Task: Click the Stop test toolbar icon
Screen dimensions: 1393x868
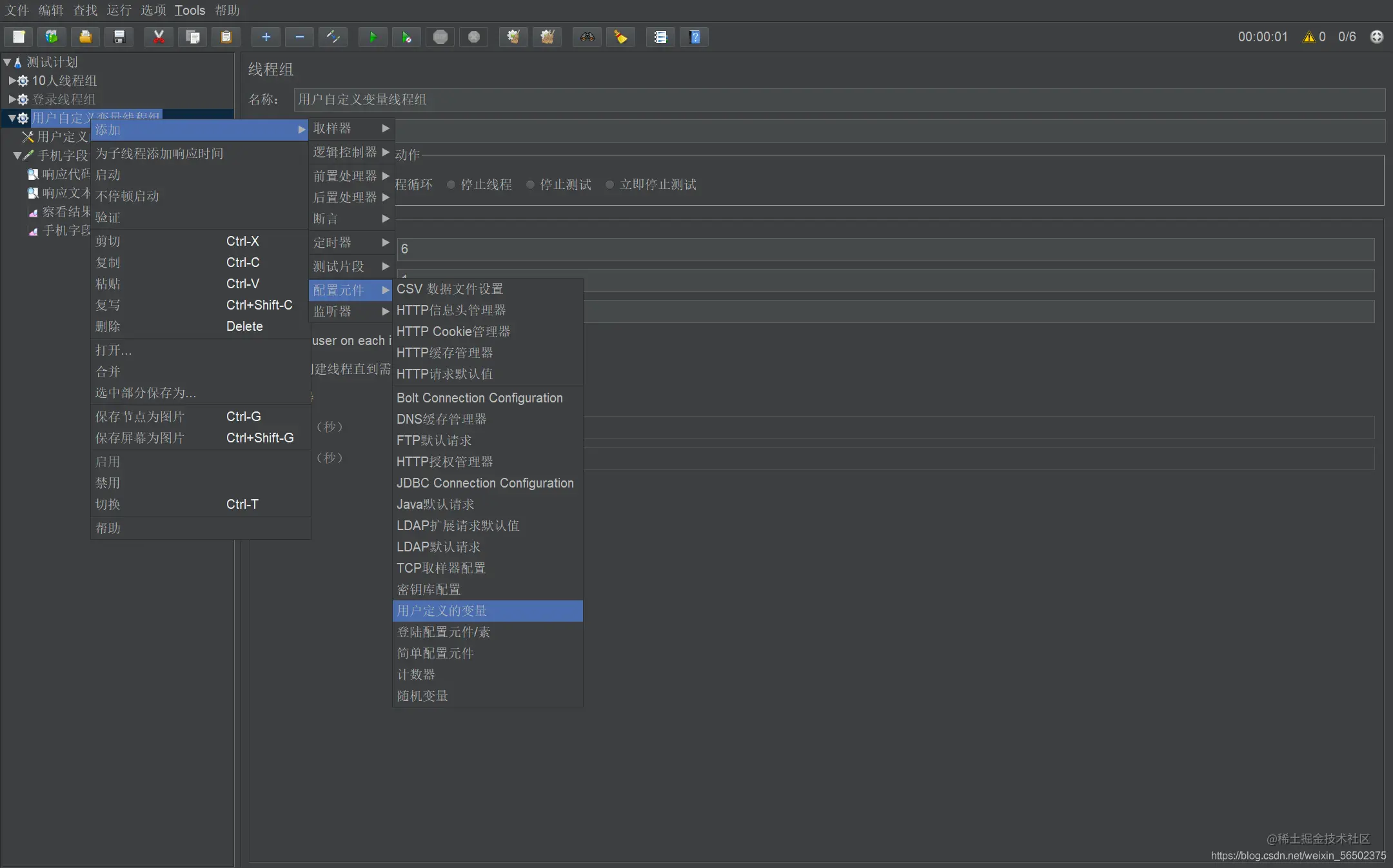Action: click(440, 37)
